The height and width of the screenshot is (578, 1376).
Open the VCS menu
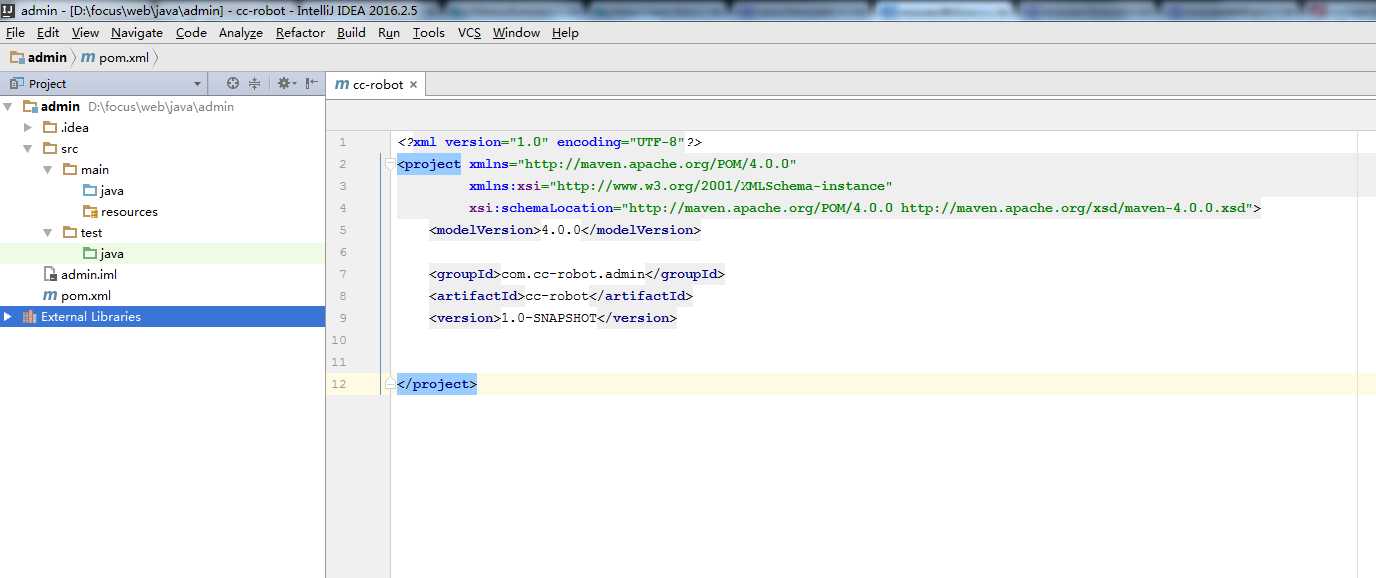click(469, 32)
